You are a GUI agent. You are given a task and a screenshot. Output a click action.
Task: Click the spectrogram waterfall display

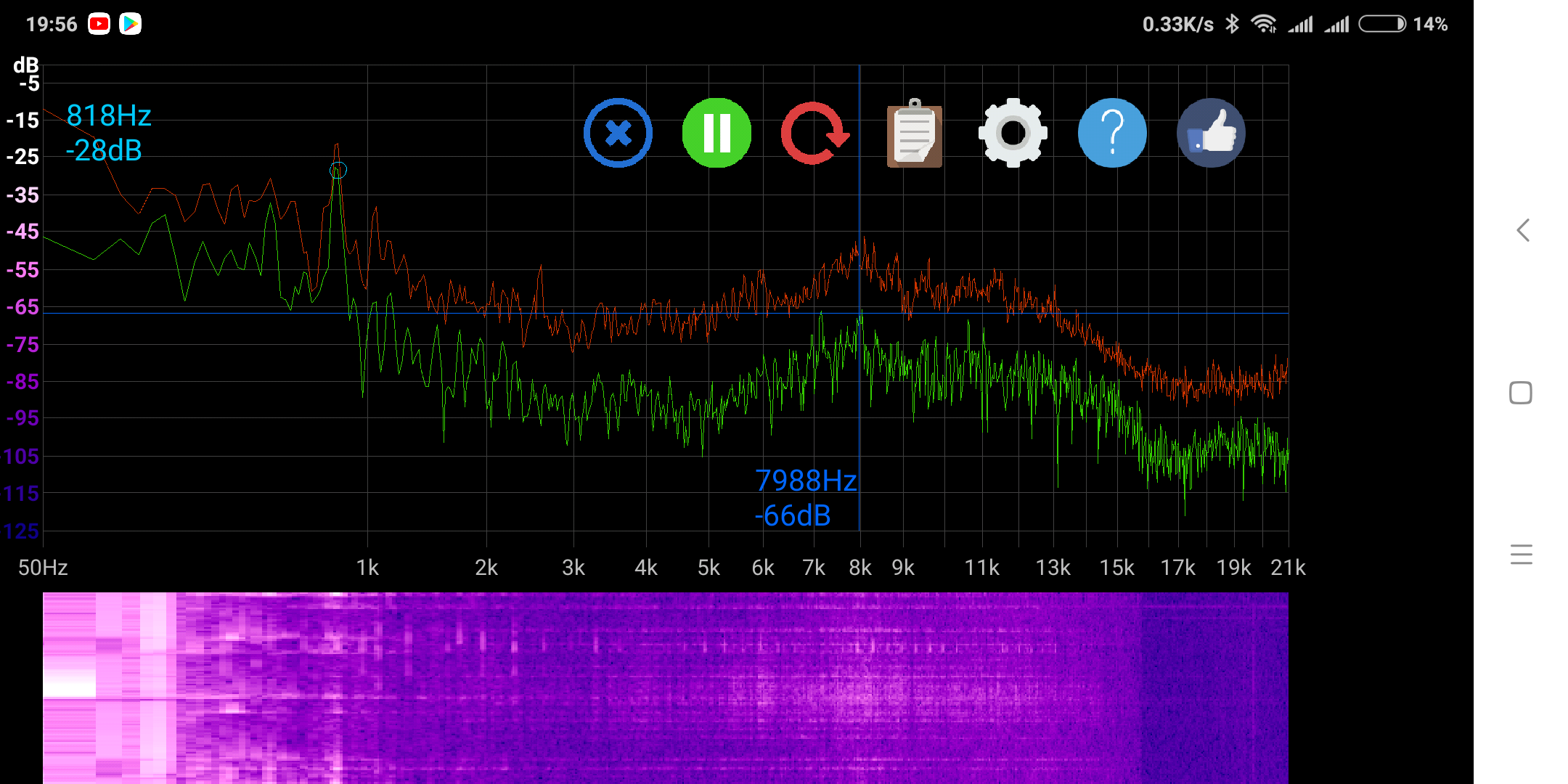[666, 688]
